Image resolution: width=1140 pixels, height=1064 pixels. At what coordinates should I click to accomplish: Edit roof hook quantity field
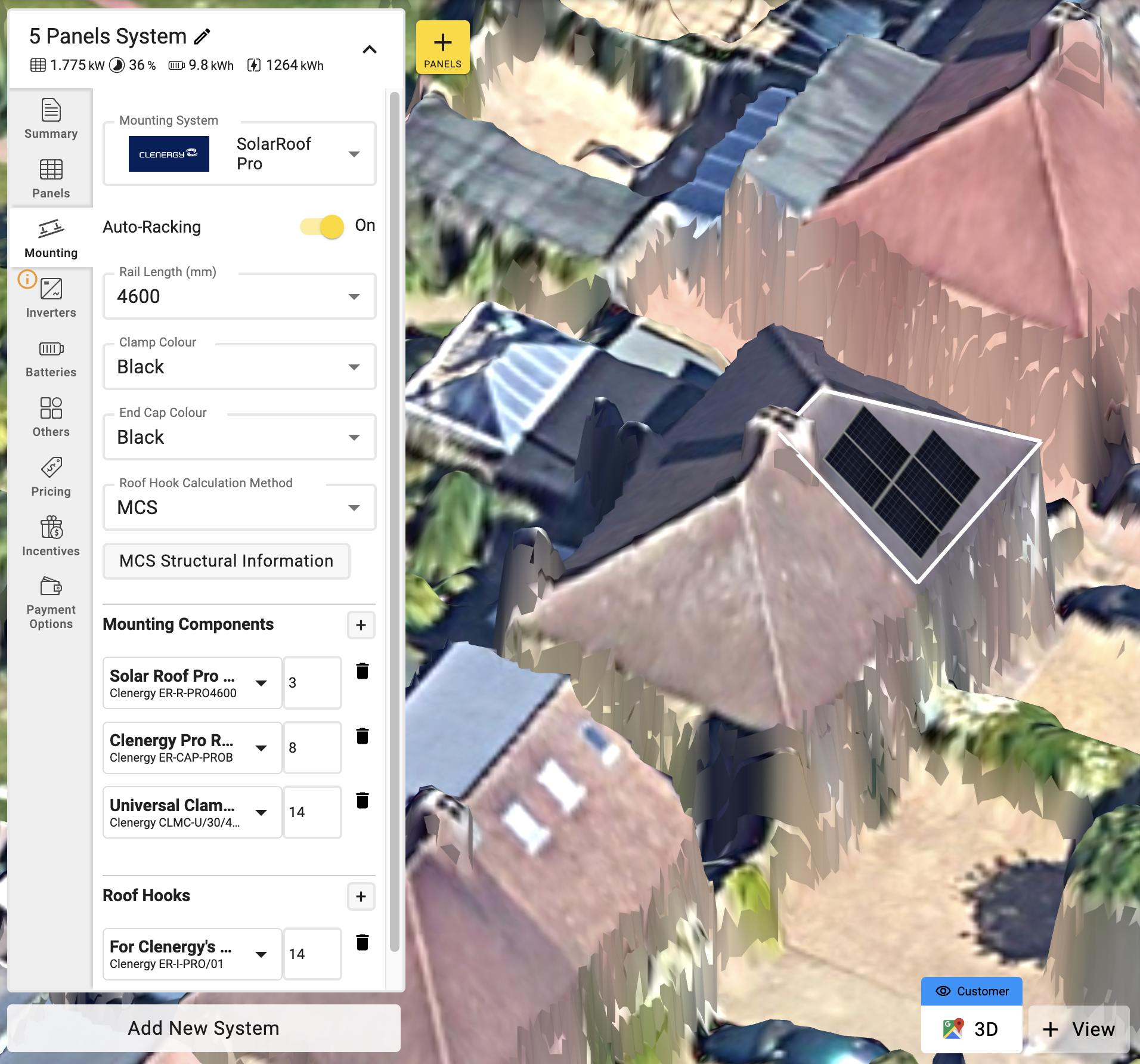click(x=312, y=954)
